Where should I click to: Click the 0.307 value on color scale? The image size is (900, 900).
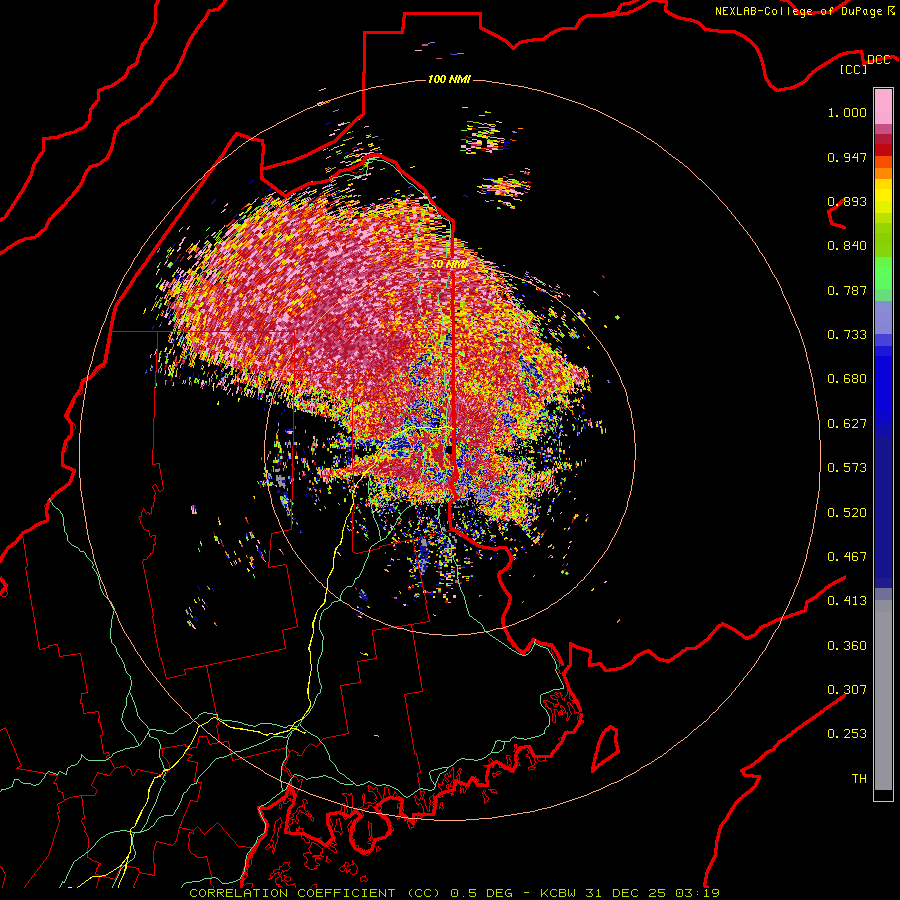pos(847,690)
